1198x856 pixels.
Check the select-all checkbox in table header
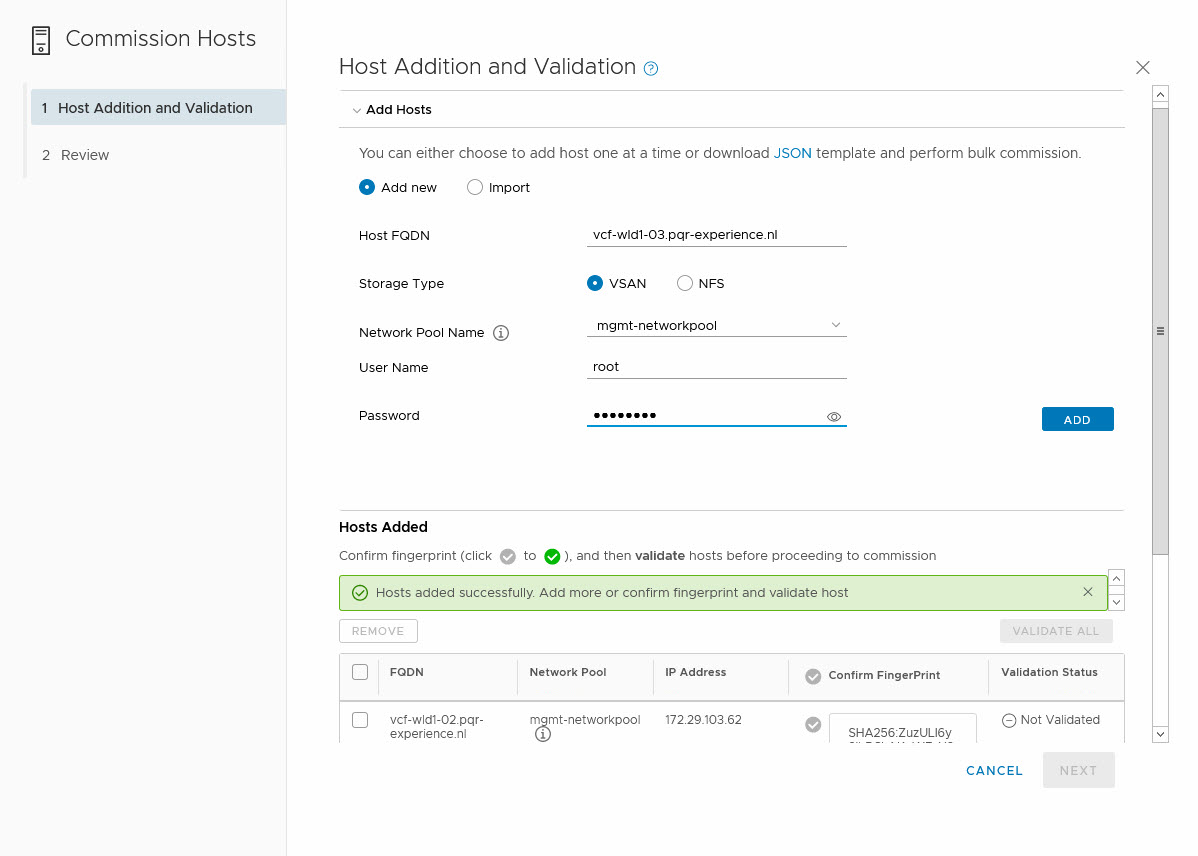click(360, 672)
